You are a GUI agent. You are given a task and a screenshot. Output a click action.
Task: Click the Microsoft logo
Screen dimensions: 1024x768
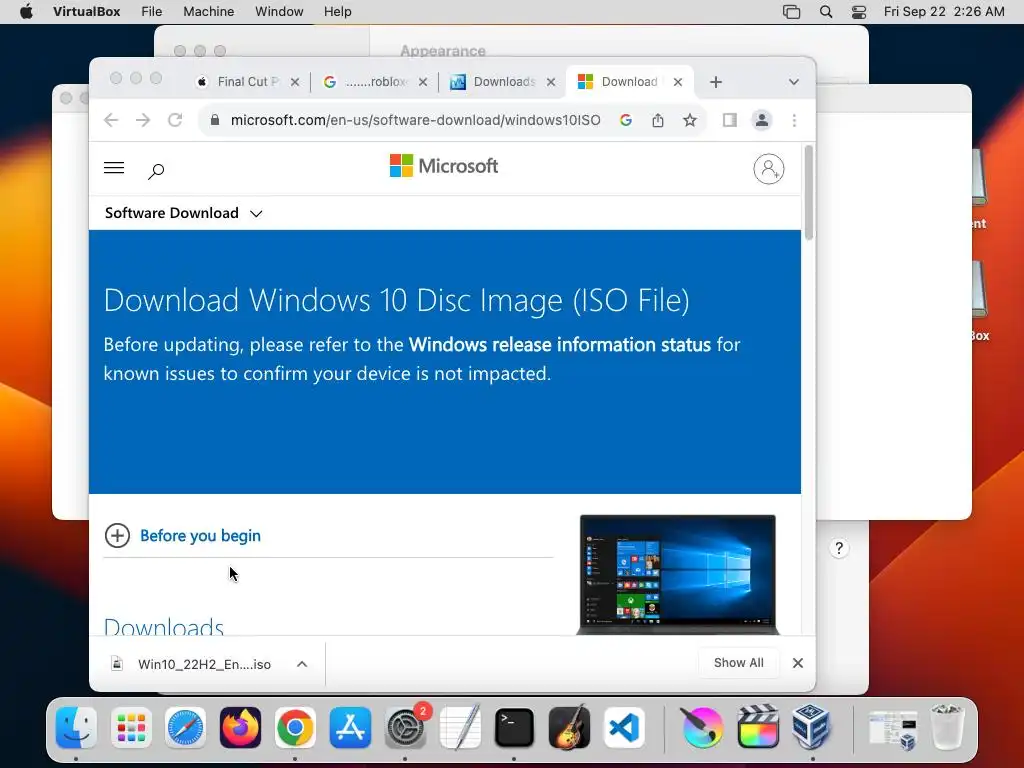coord(444,166)
